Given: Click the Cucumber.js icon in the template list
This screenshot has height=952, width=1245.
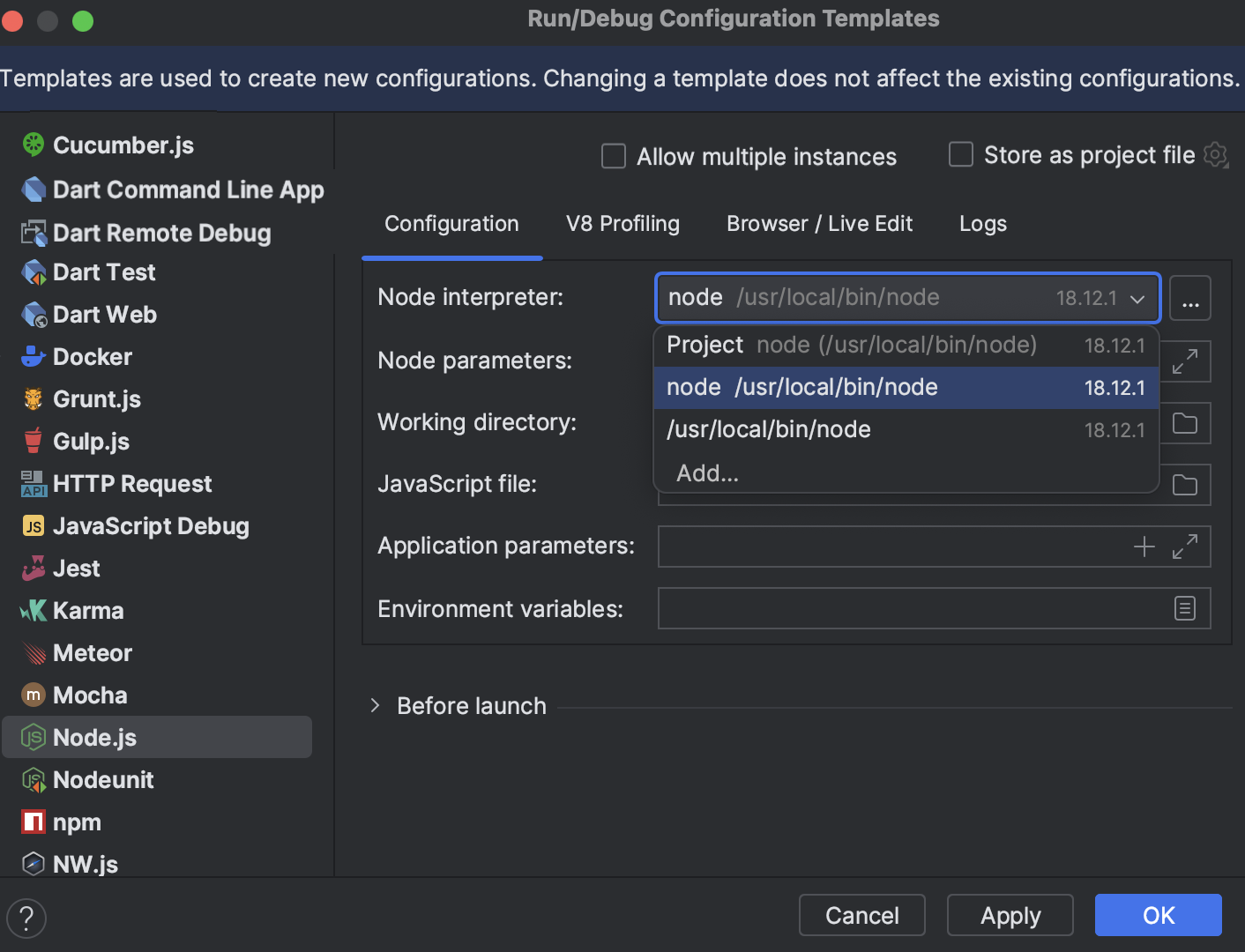Looking at the screenshot, I should [x=34, y=145].
